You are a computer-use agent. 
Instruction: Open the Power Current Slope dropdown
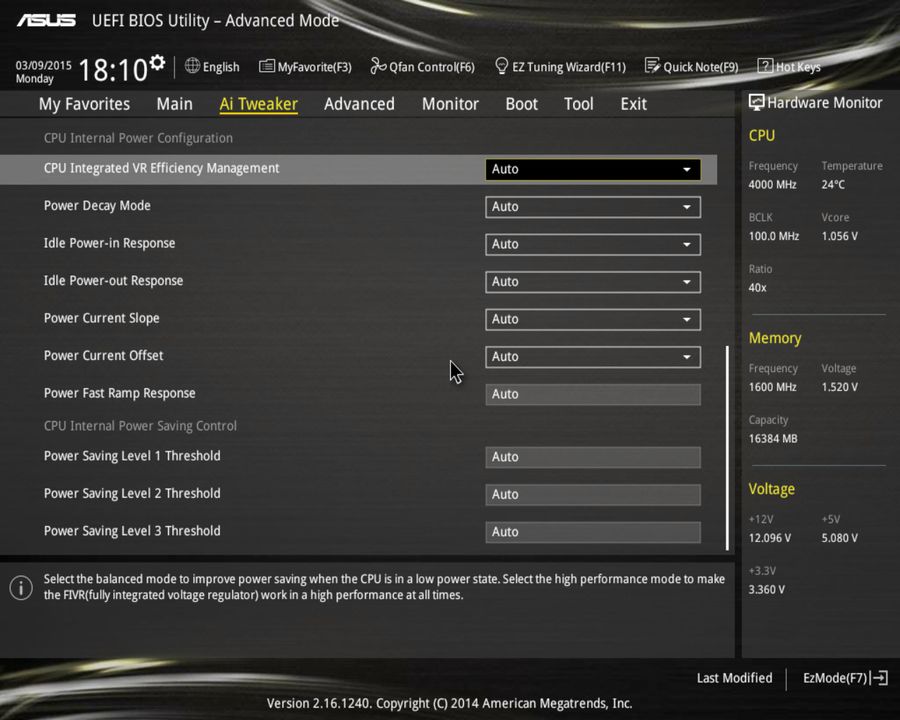593,319
